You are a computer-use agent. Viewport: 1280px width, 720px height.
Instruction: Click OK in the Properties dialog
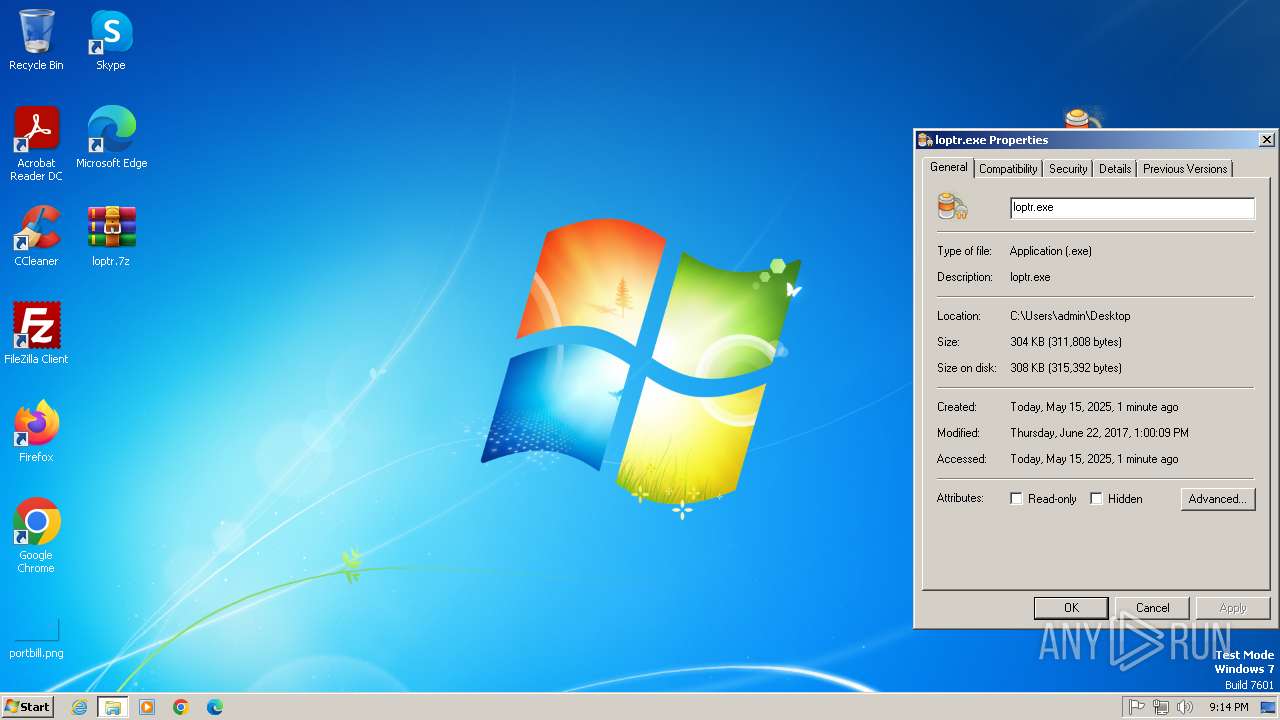point(1071,607)
